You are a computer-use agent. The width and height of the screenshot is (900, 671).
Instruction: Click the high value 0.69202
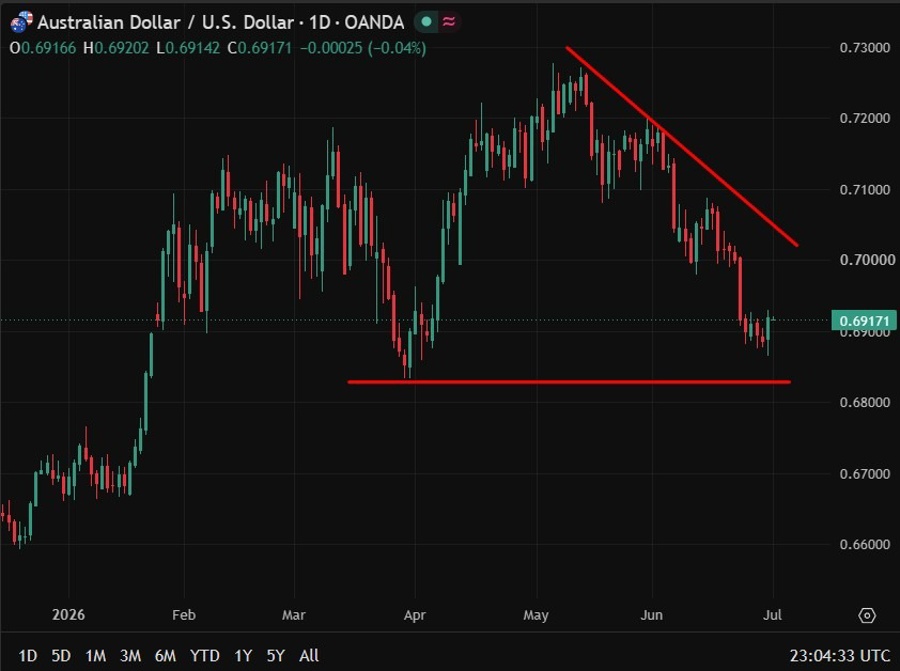pos(122,48)
